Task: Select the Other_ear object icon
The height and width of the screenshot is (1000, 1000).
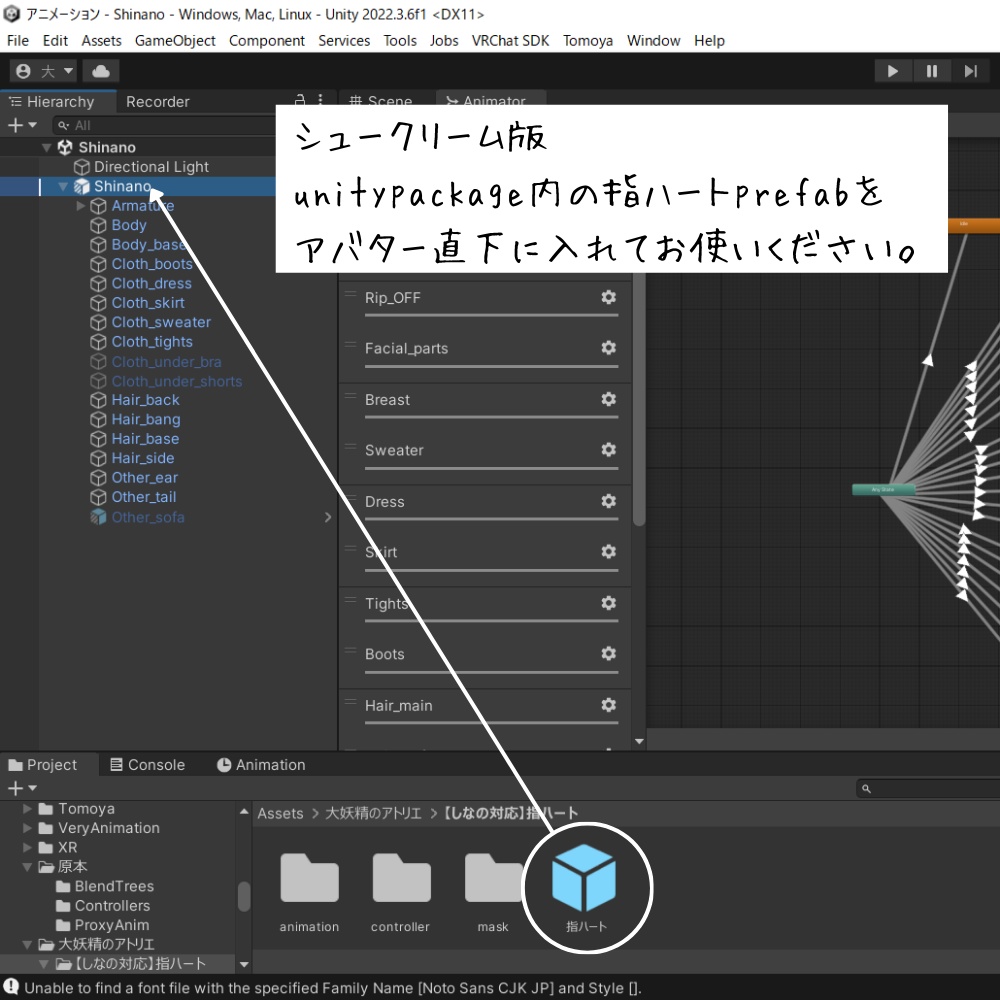Action: tap(98, 478)
